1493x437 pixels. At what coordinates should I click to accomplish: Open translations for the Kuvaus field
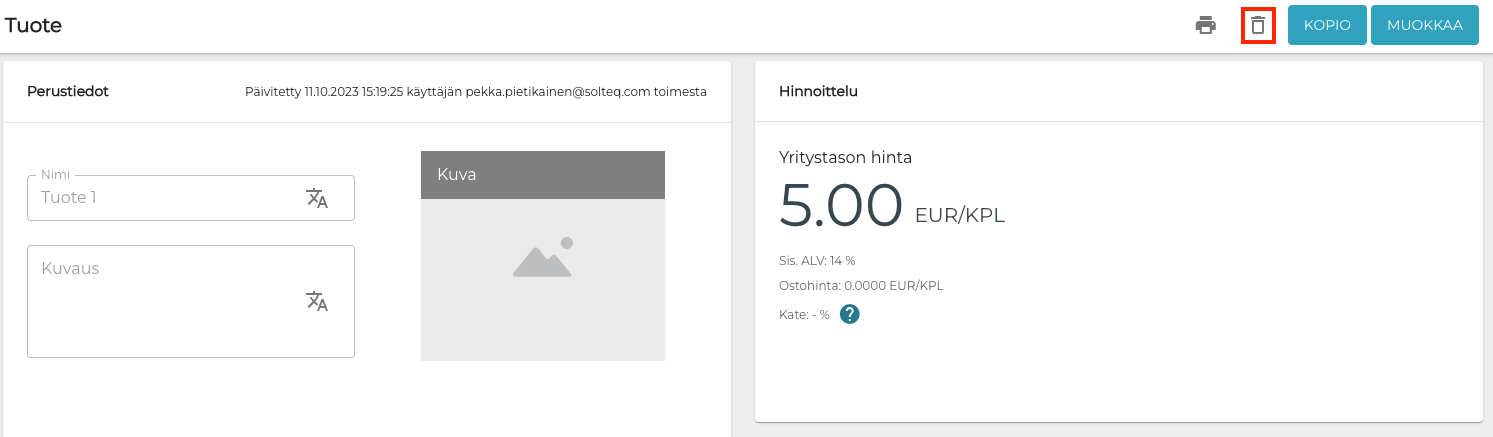point(317,301)
